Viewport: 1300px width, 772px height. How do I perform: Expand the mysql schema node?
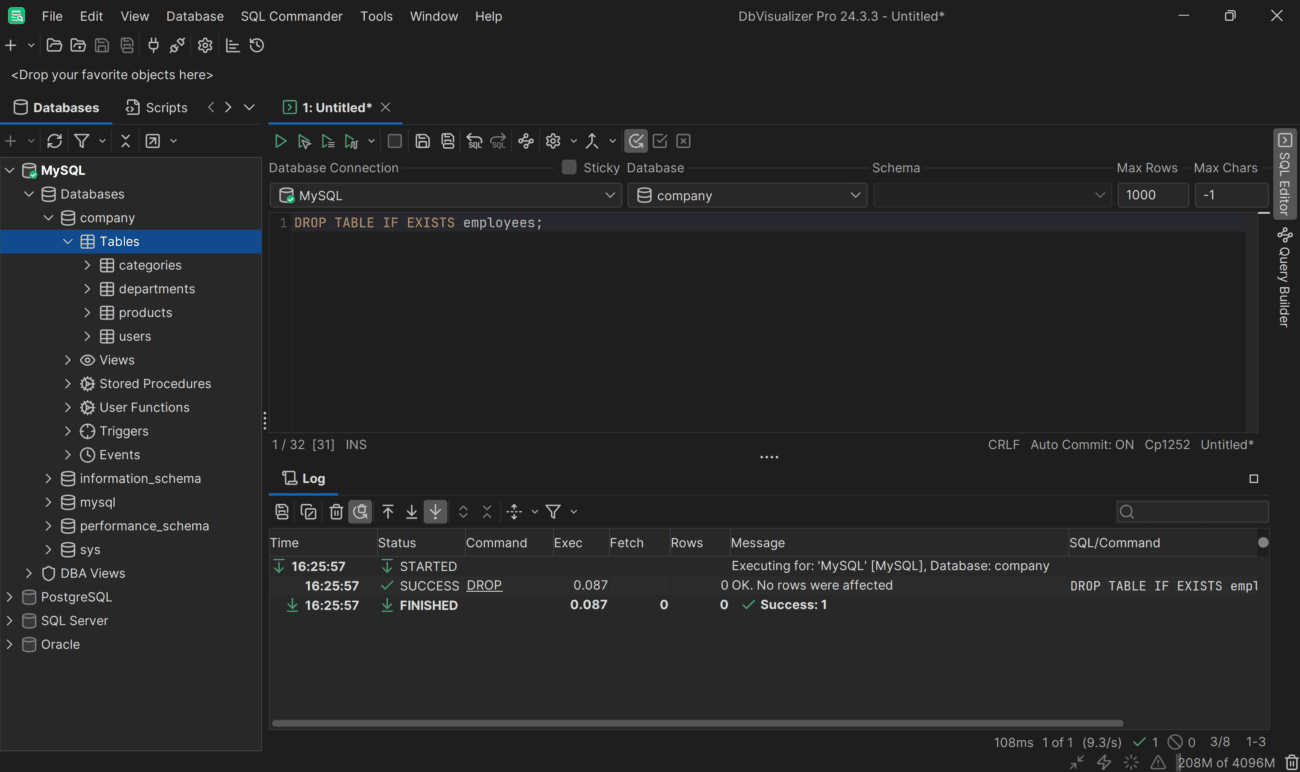(47, 501)
